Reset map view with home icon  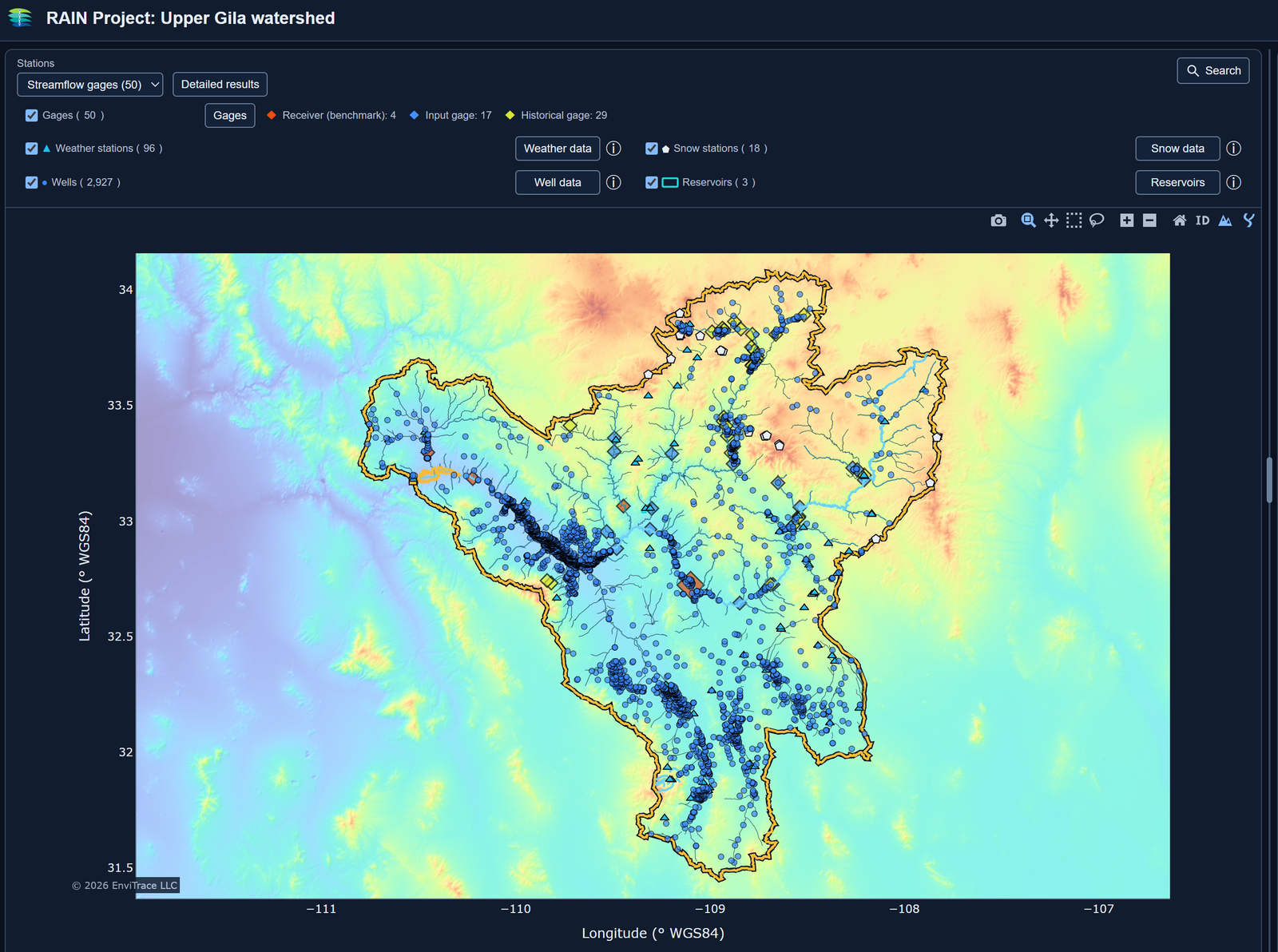tap(1180, 220)
